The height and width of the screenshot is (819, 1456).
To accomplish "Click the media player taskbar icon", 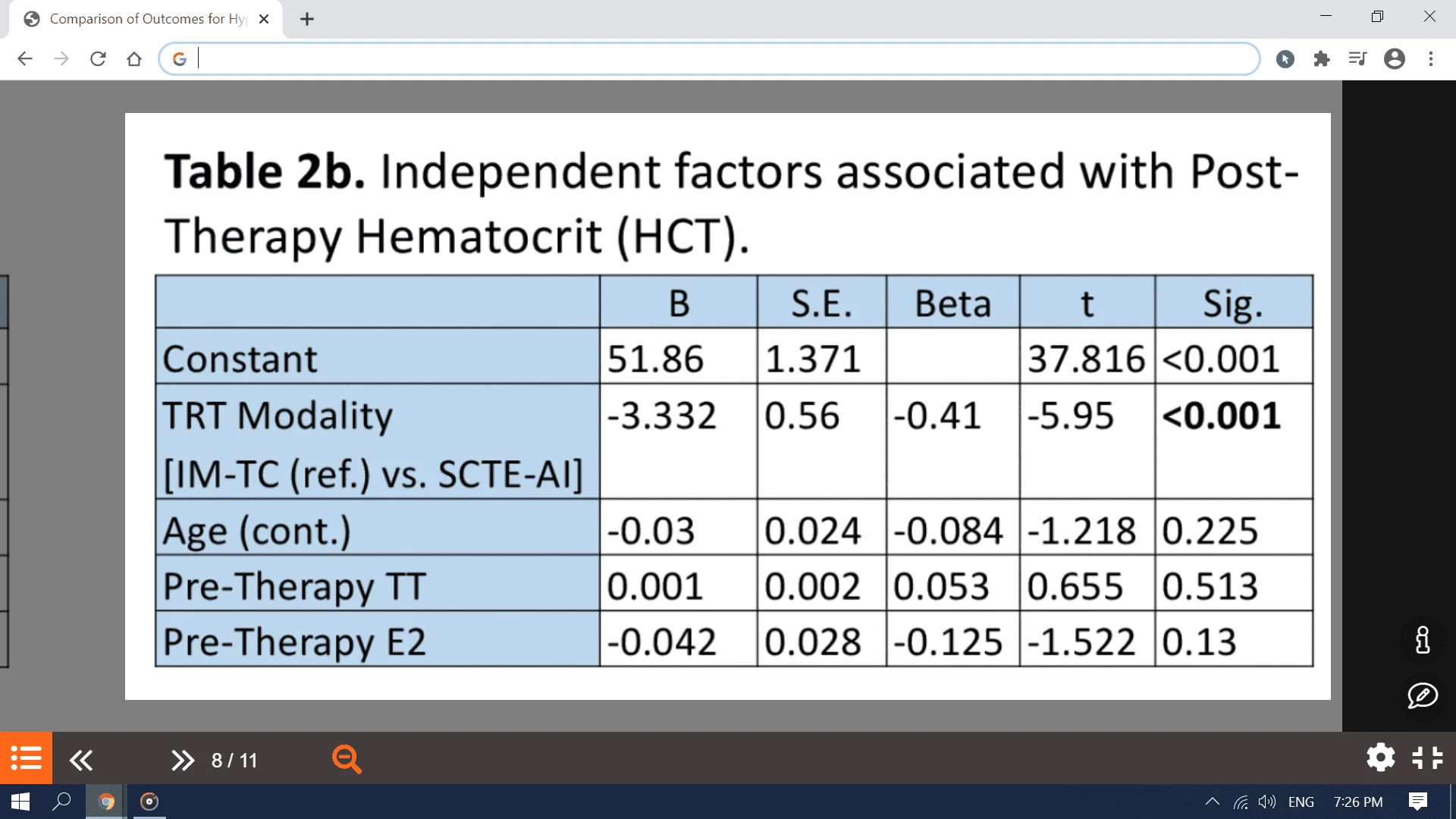I will pos(149,802).
